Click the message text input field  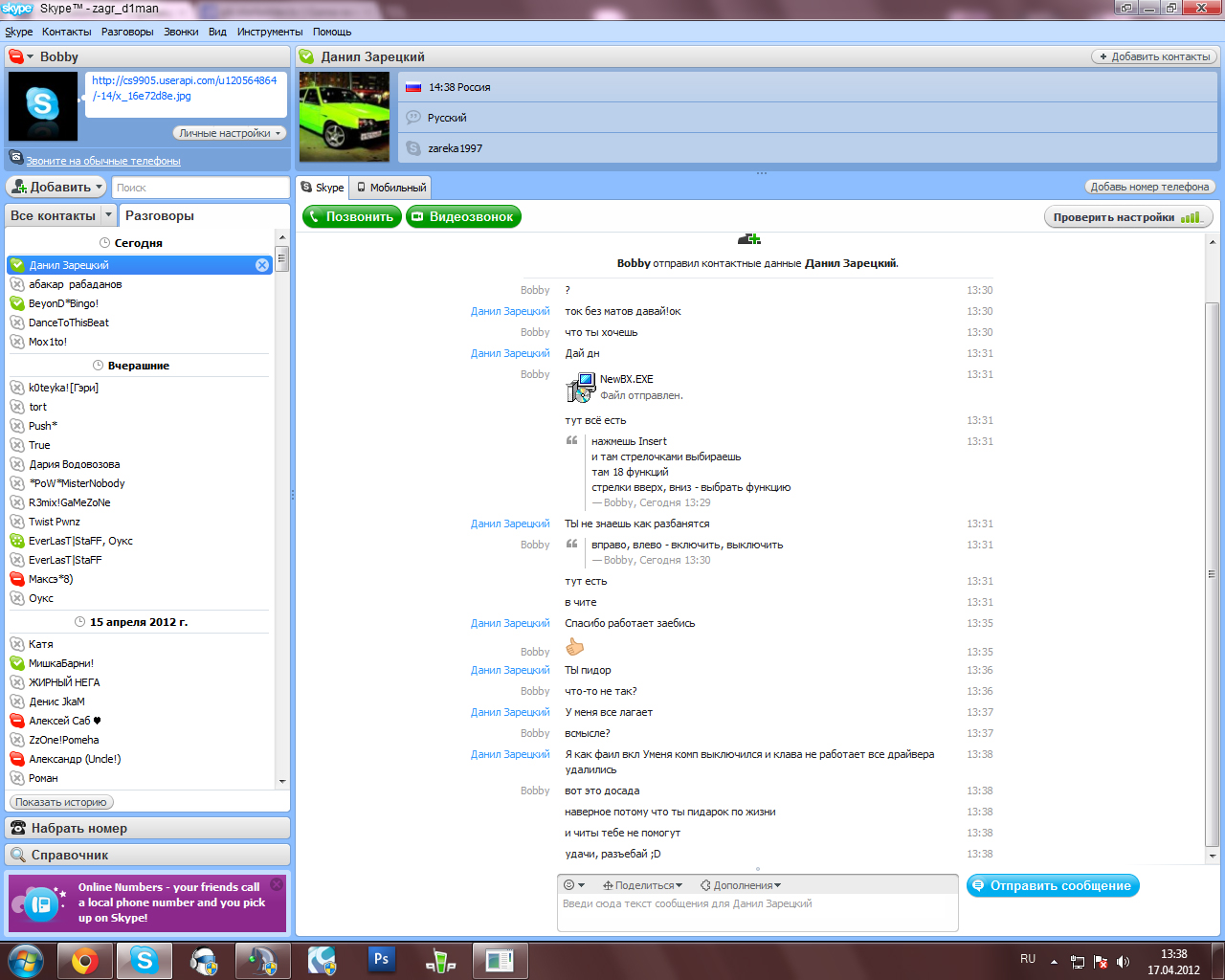tap(756, 912)
